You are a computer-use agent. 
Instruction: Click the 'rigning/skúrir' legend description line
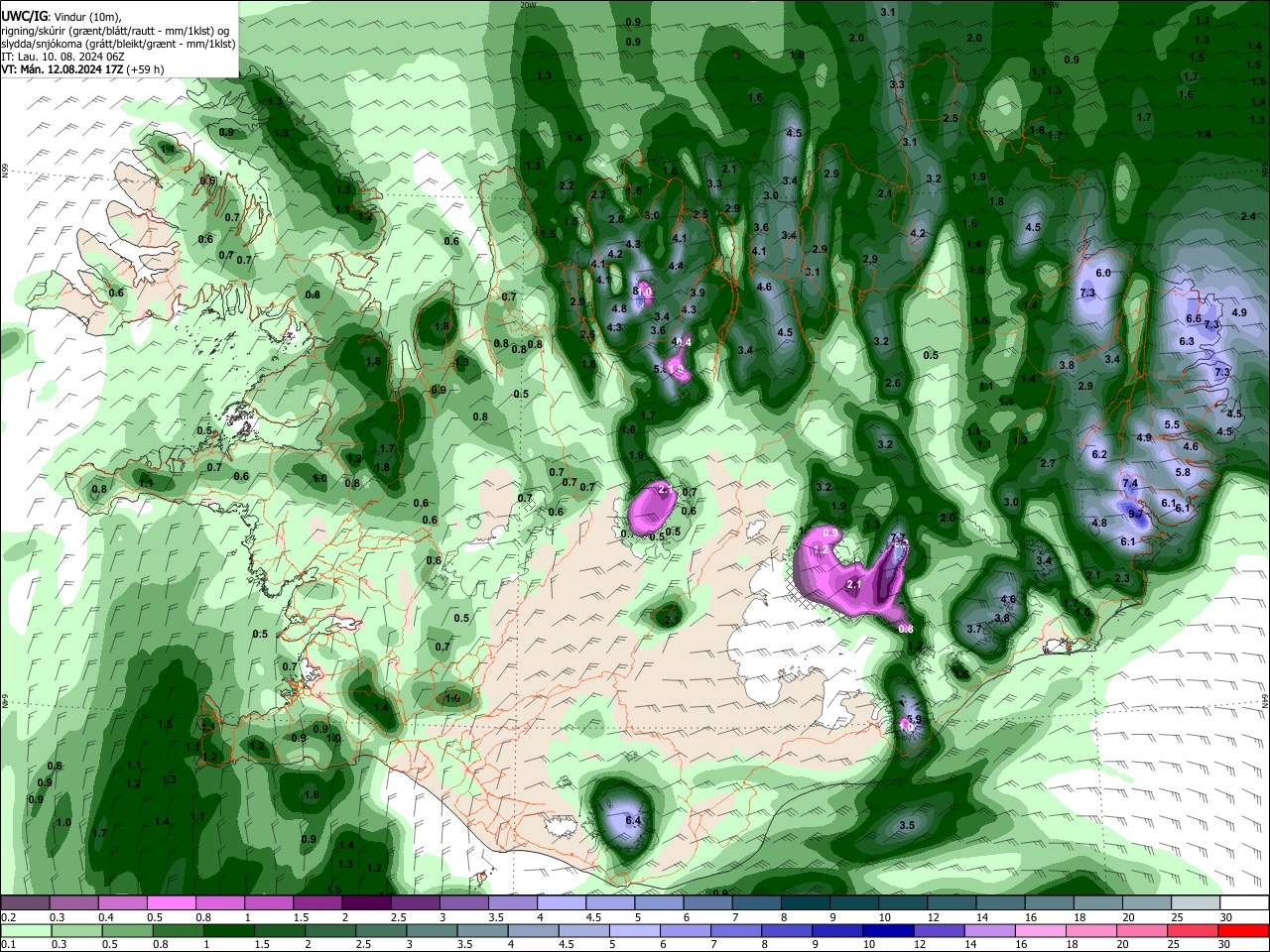(116, 30)
